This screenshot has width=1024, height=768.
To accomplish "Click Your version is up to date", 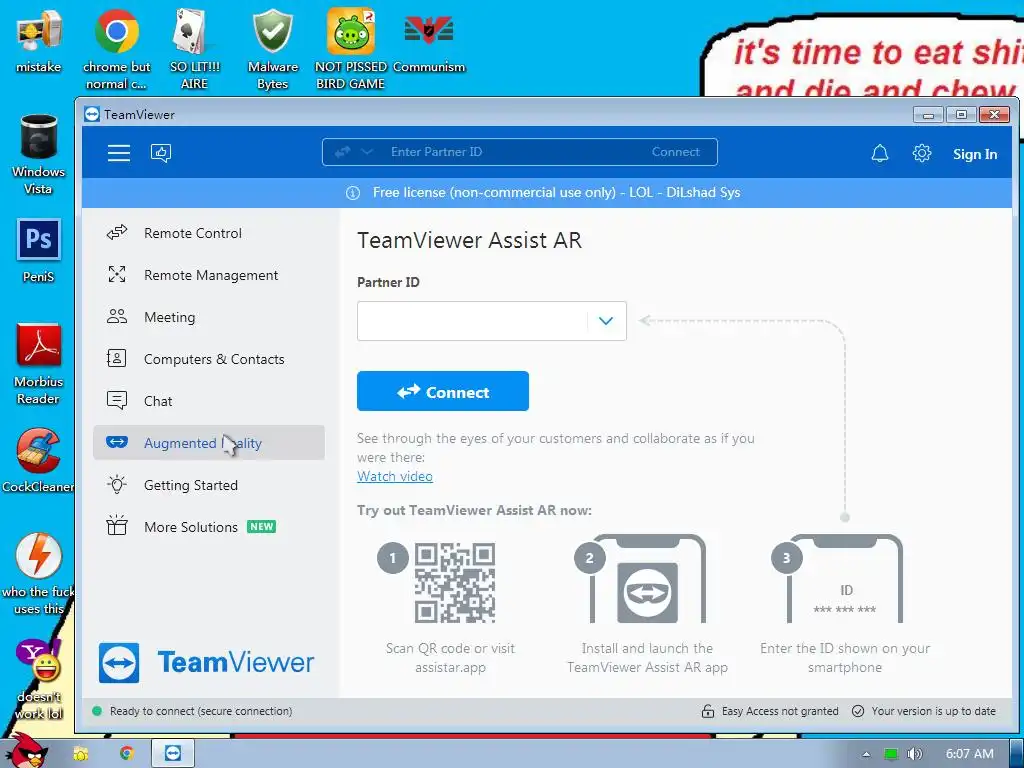I will (933, 711).
